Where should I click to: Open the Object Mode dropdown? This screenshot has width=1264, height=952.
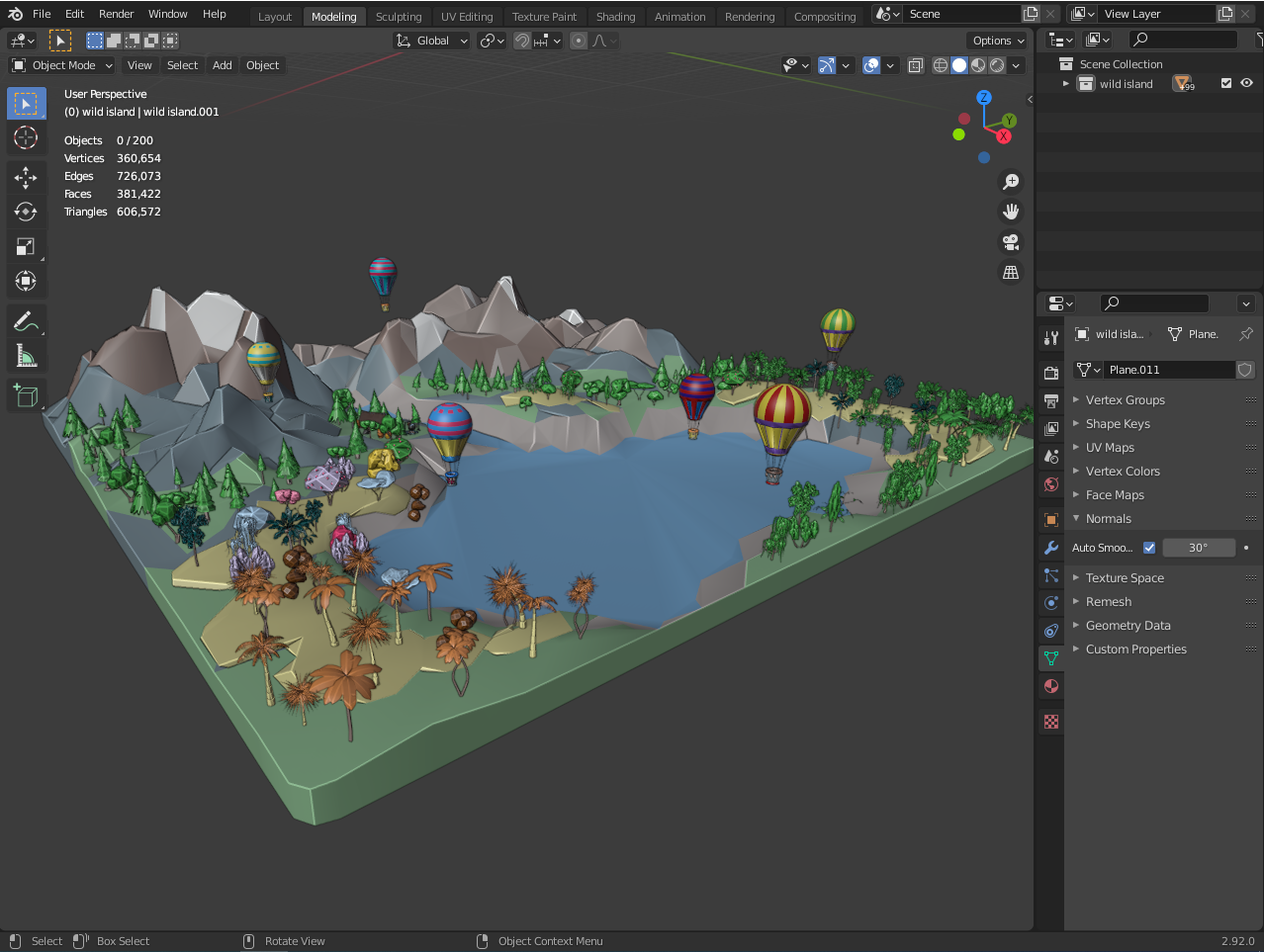[62, 65]
